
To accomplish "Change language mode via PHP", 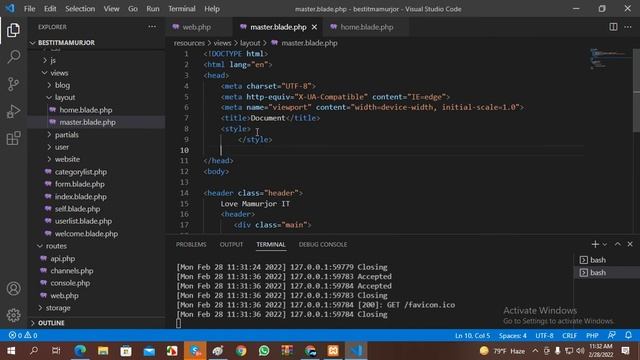I will click(x=592, y=336).
